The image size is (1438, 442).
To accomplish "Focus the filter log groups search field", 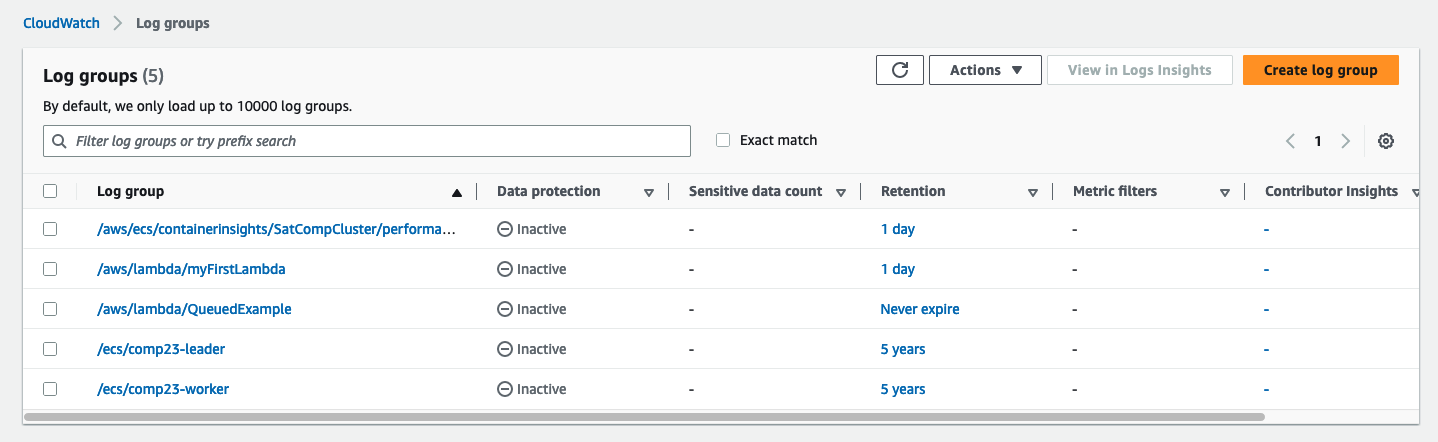I will coord(367,141).
